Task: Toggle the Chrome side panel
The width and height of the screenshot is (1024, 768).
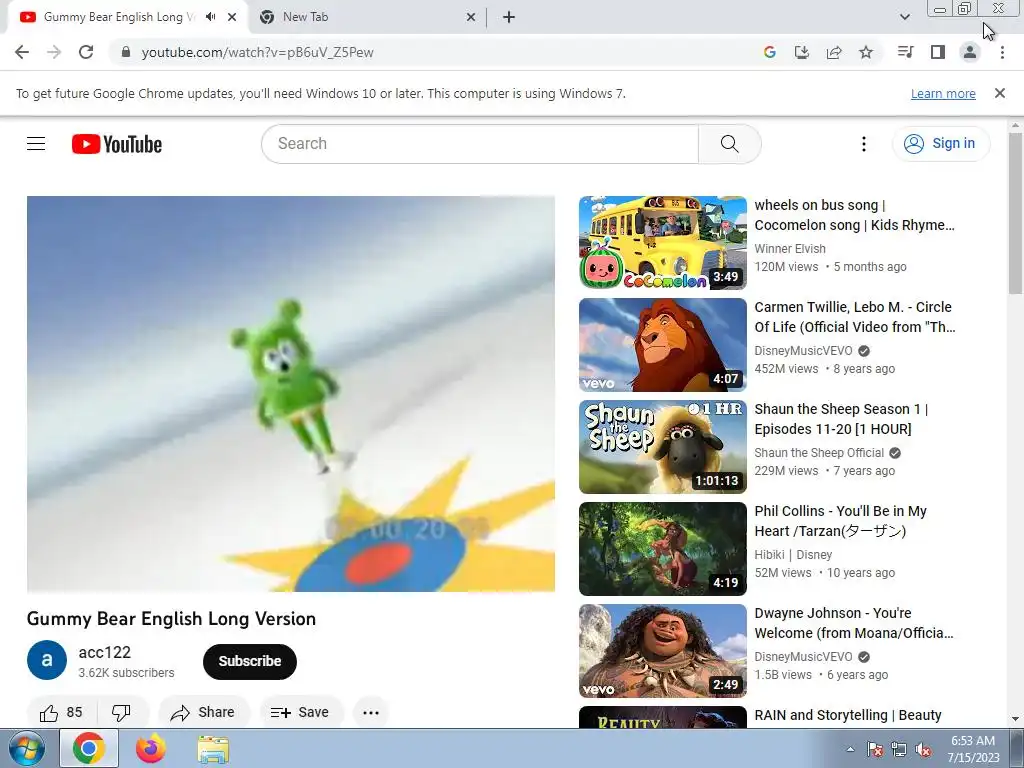Action: [x=938, y=52]
